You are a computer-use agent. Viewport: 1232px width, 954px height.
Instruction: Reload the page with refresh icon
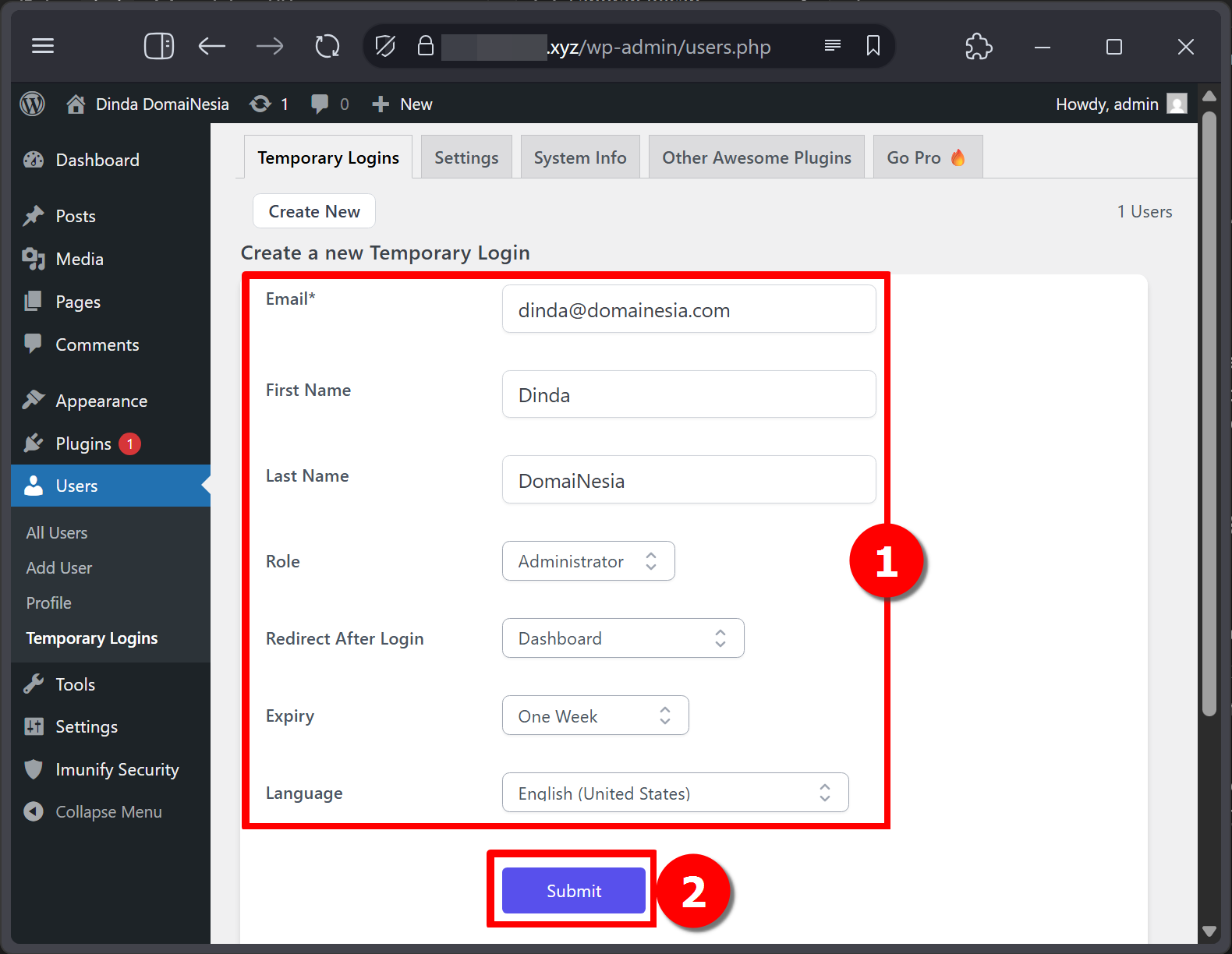[x=327, y=46]
